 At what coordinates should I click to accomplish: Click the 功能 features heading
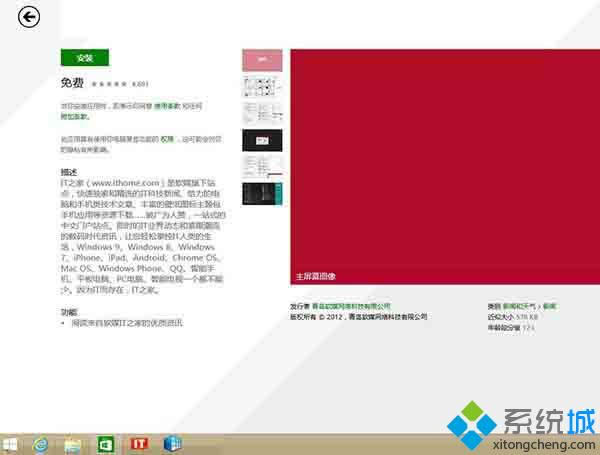click(x=69, y=312)
